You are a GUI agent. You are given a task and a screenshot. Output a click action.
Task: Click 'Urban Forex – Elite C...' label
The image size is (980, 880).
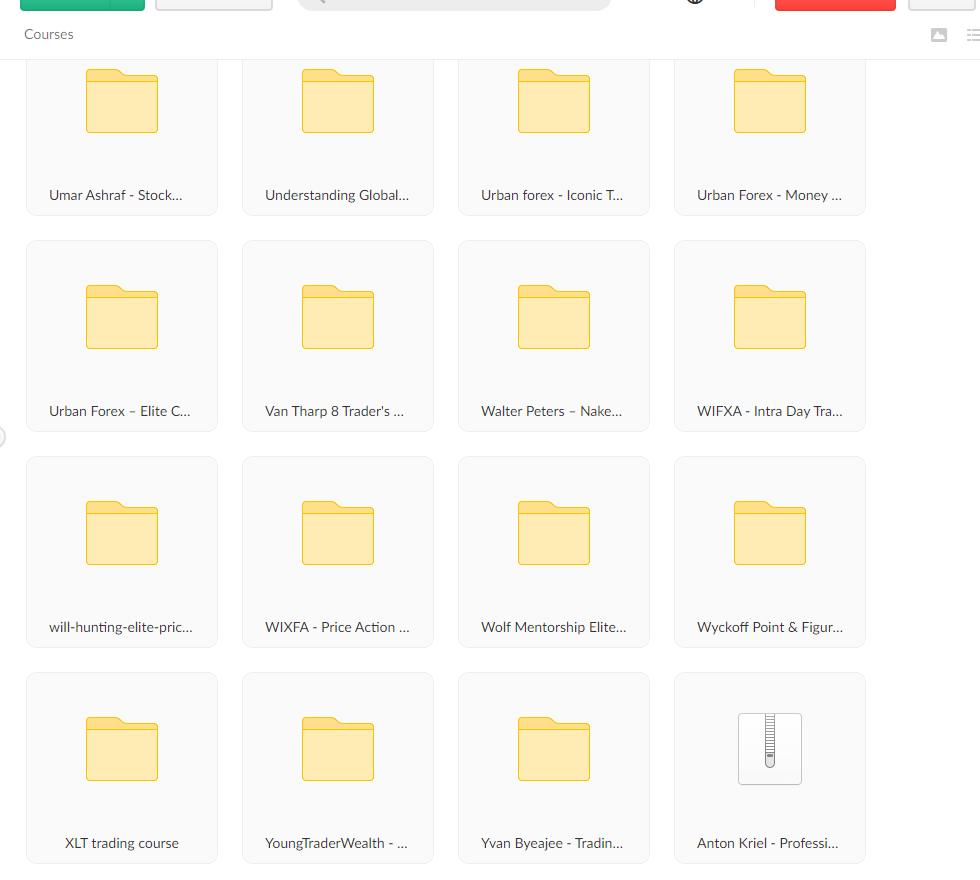click(119, 411)
